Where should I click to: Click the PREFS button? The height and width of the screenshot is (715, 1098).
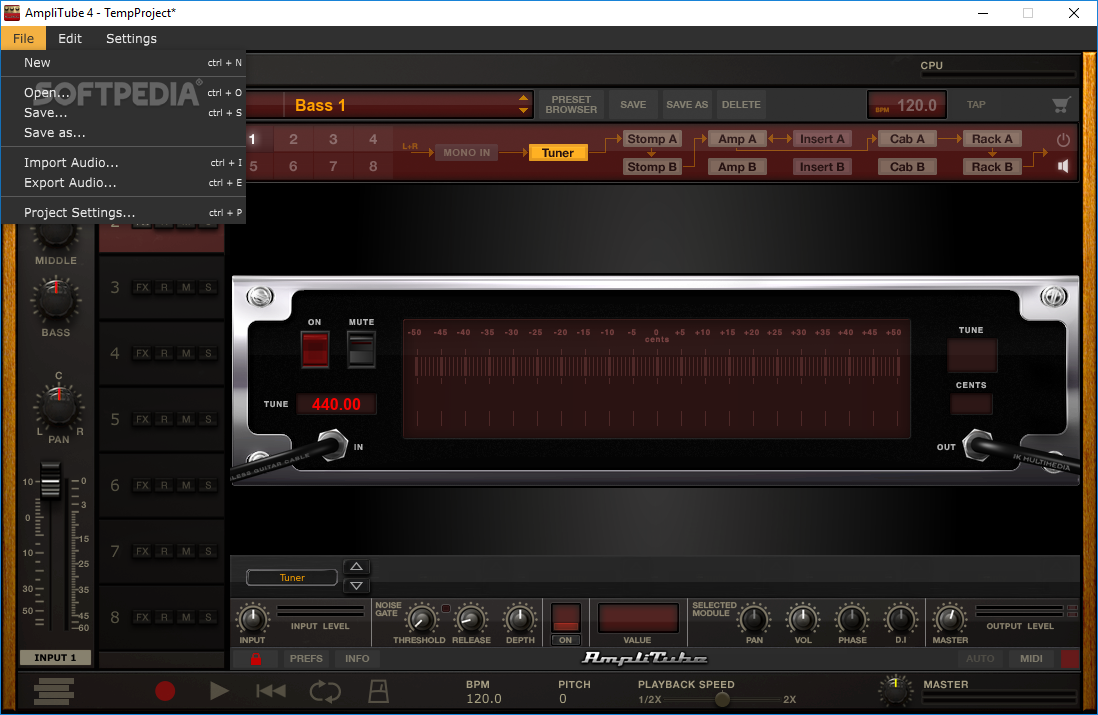click(306, 658)
